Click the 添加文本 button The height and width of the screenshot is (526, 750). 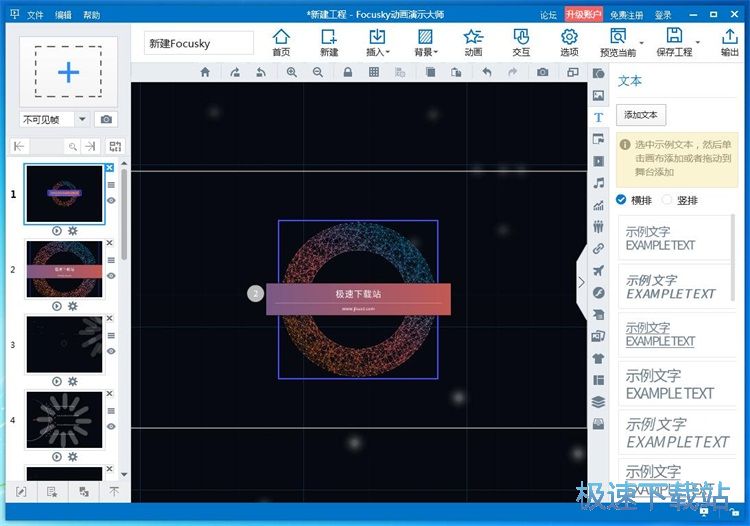pyautogui.click(x=640, y=115)
